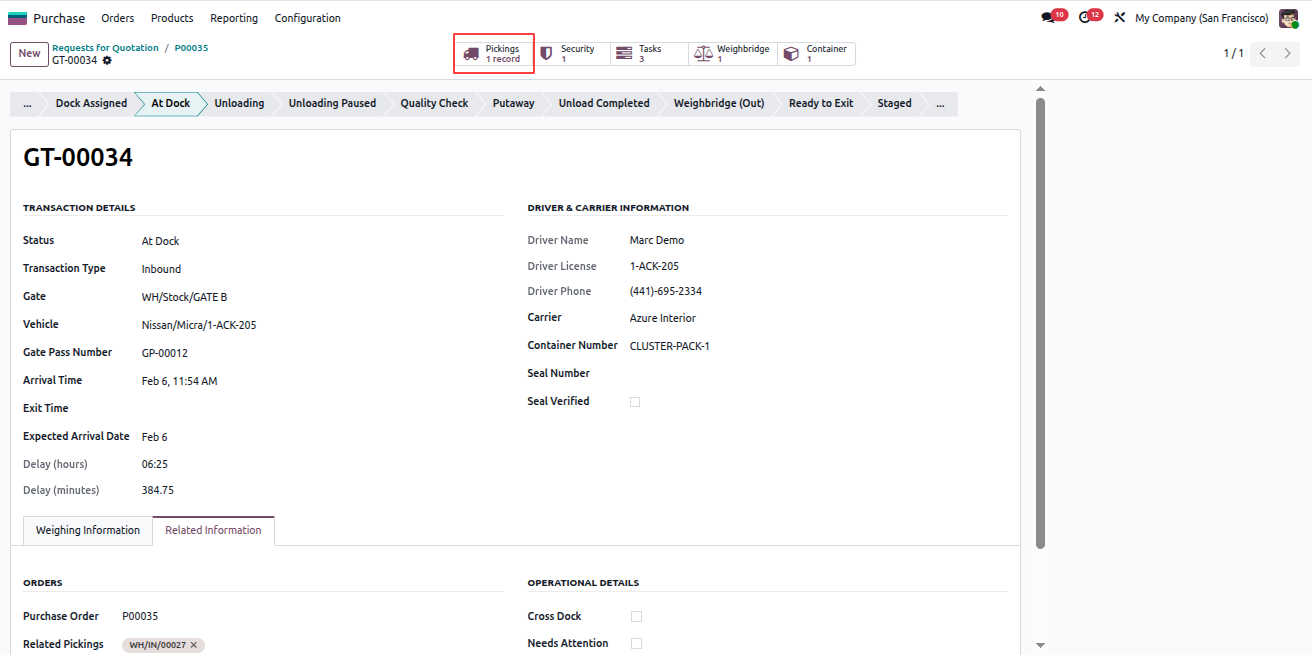Open the Weighbridge scale smart button
This screenshot has height=655, width=1312.
pyautogui.click(x=733, y=54)
